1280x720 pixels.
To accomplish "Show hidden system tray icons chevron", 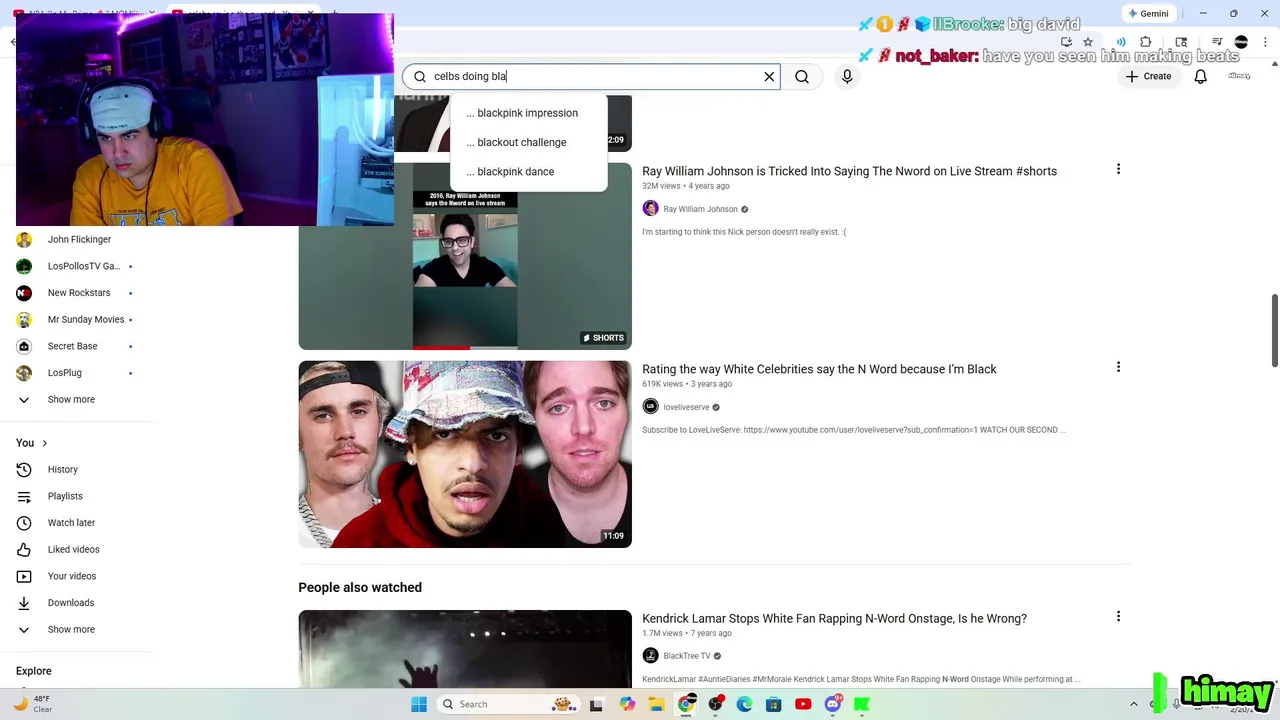I will [1134, 704].
